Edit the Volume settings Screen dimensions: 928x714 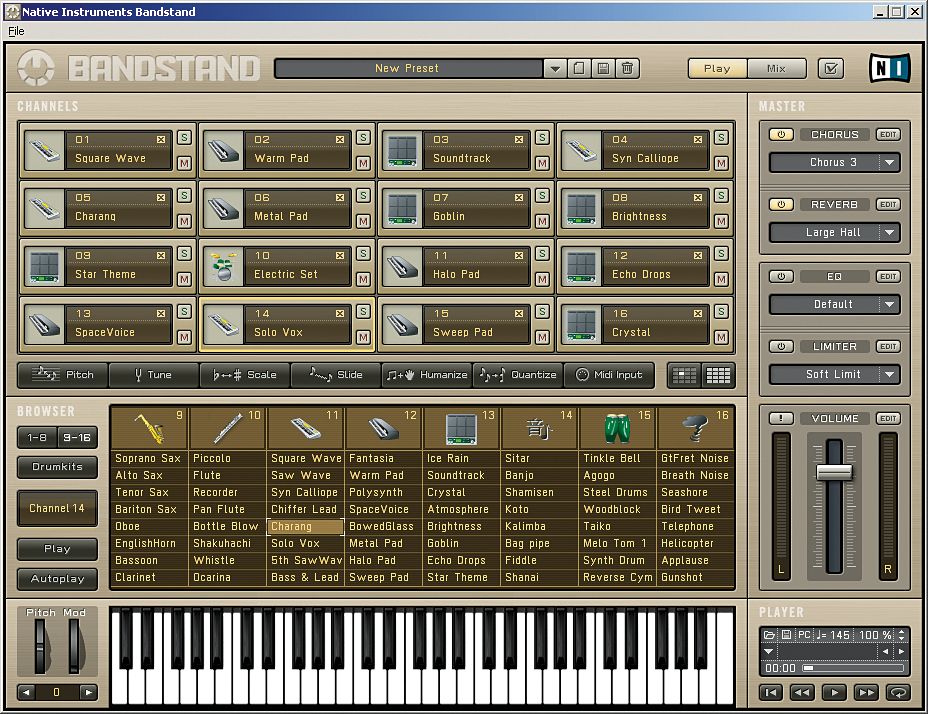(888, 419)
